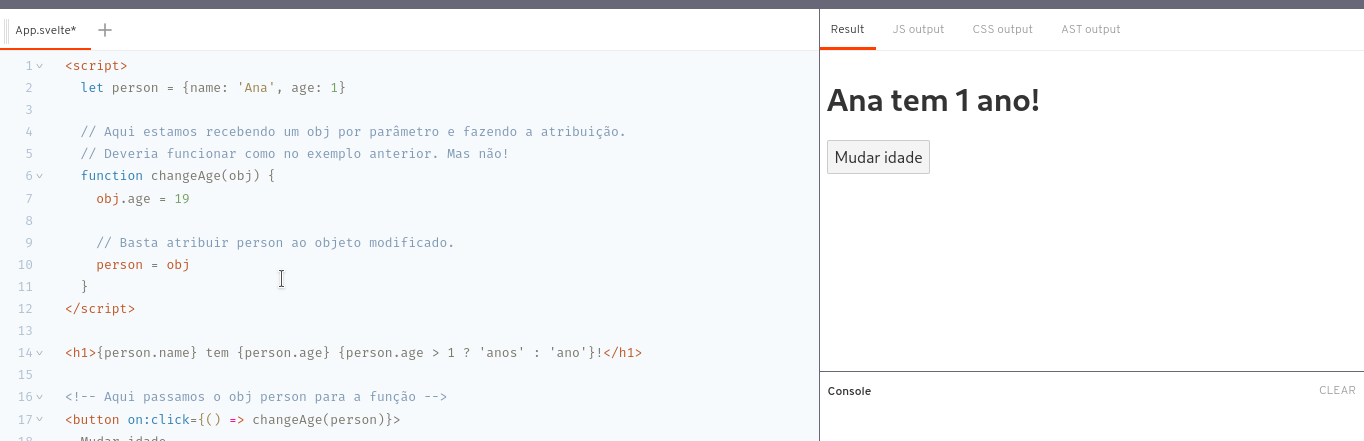Screen dimensions: 1364x441
Task: Click the Console panel header label
Action: (849, 391)
